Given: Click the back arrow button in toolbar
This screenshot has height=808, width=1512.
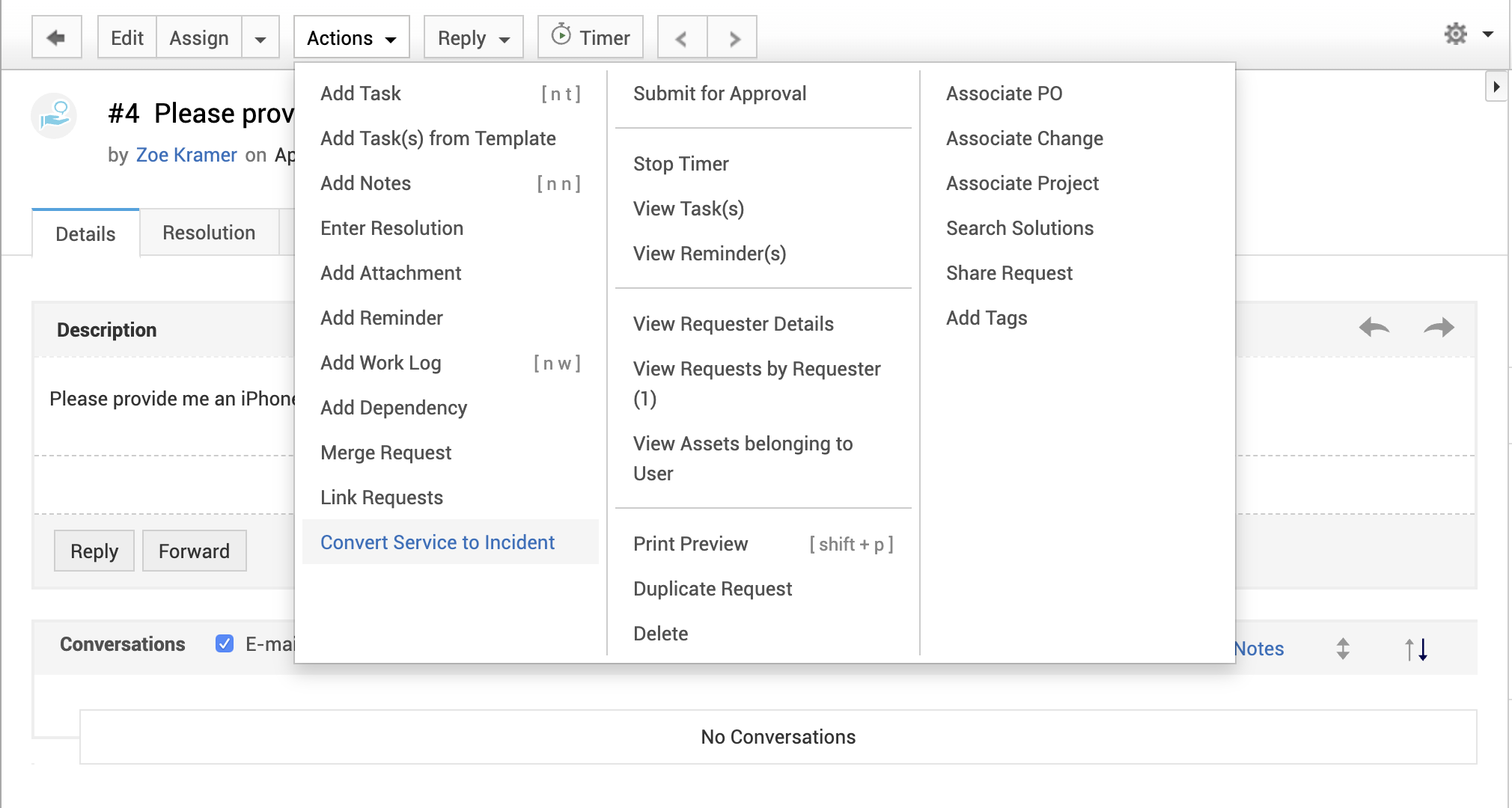Looking at the screenshot, I should point(56,37).
